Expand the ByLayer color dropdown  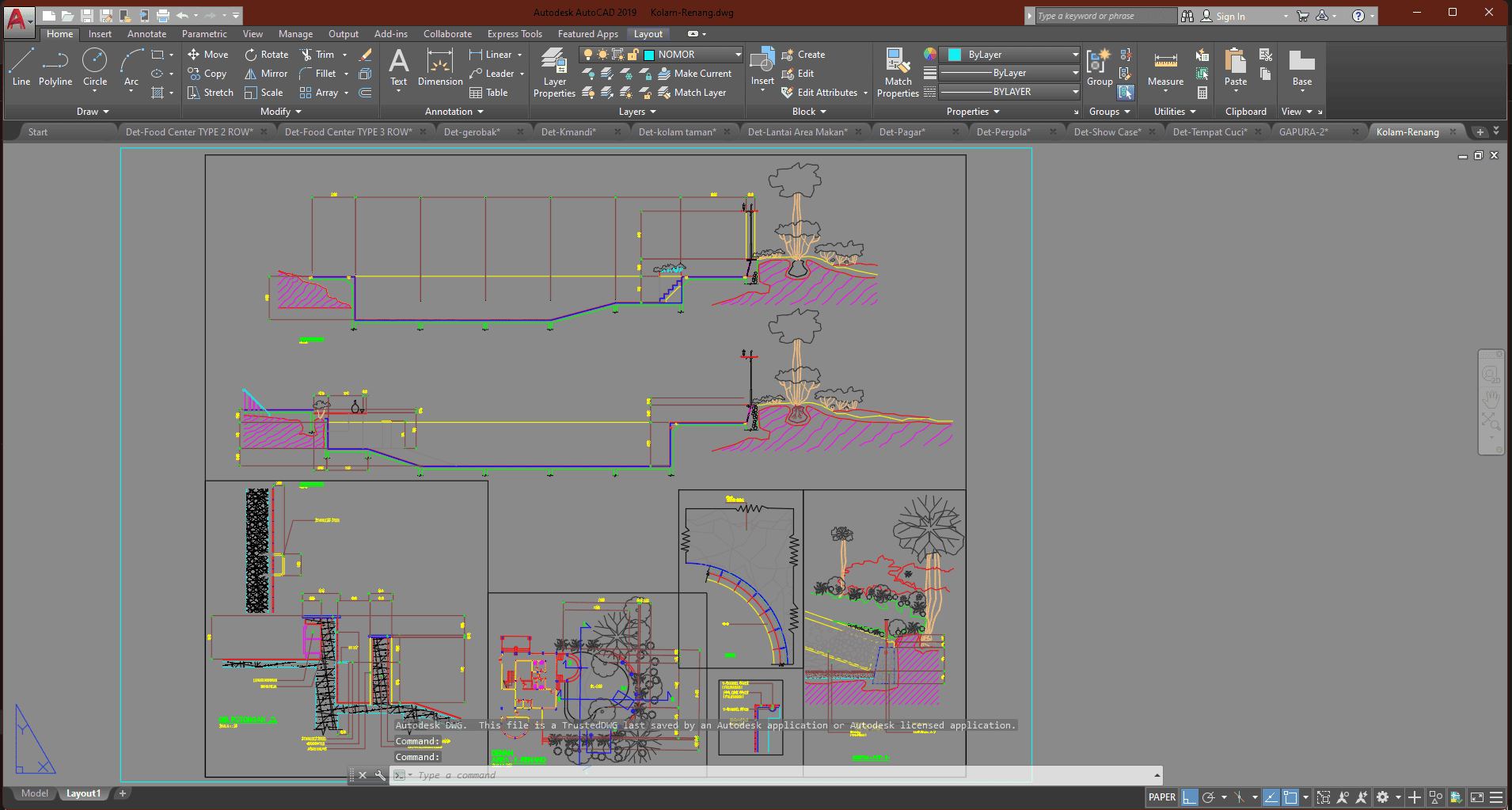point(1074,55)
